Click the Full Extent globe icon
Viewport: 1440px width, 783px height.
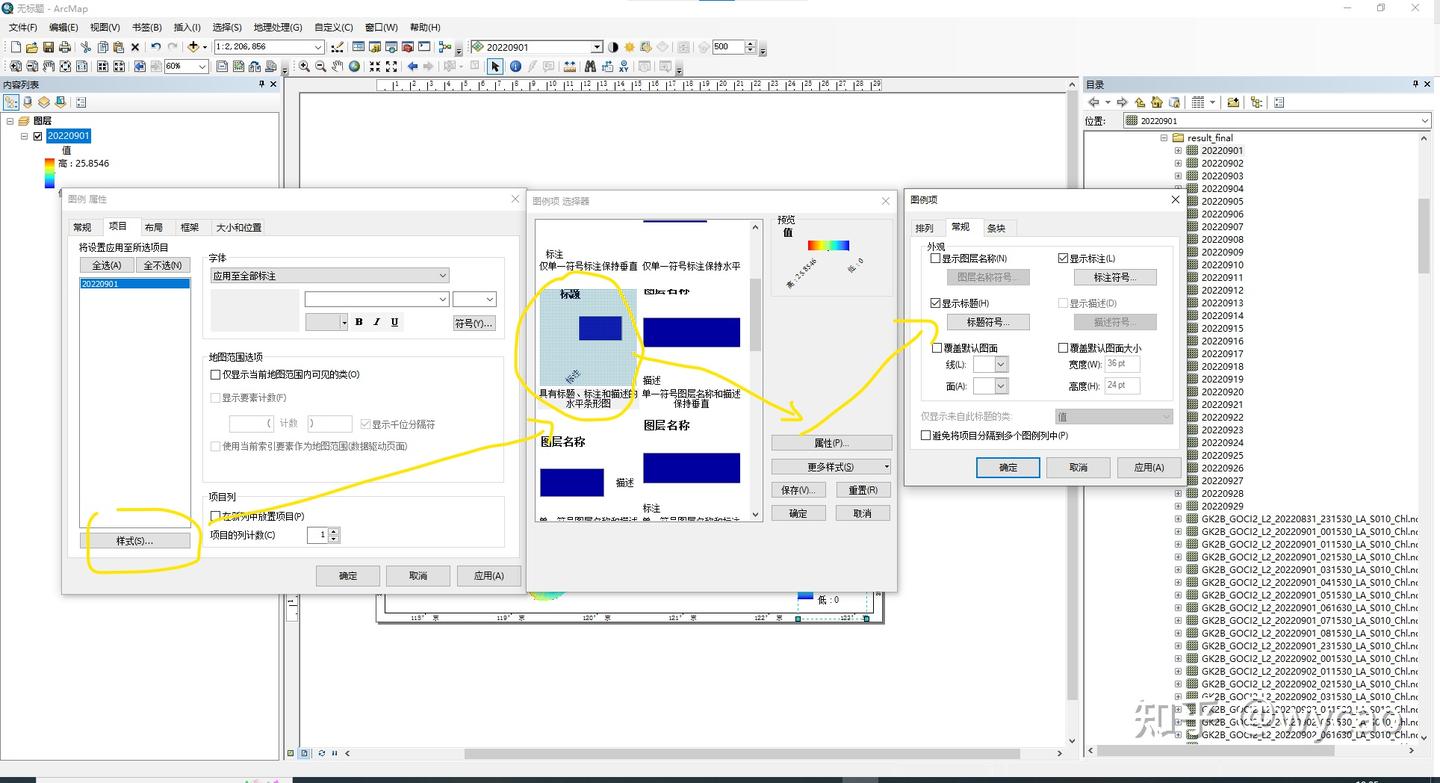tap(355, 67)
